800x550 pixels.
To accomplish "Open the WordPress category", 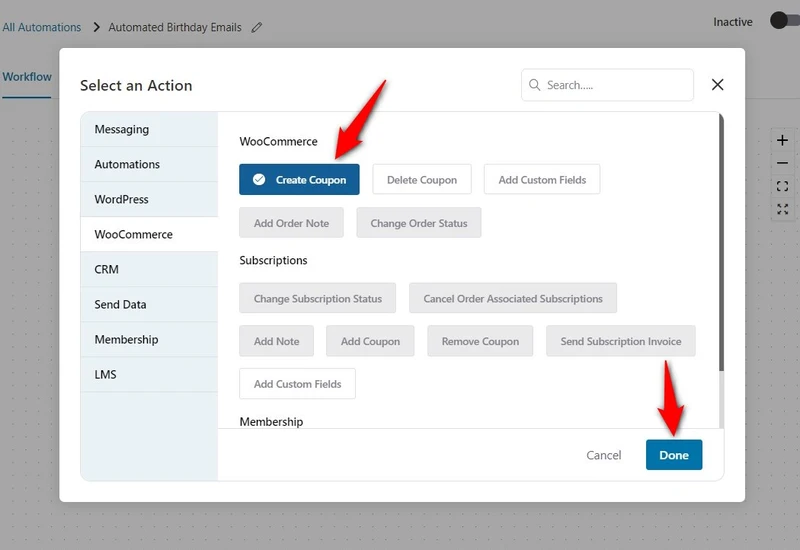I will 149,199.
